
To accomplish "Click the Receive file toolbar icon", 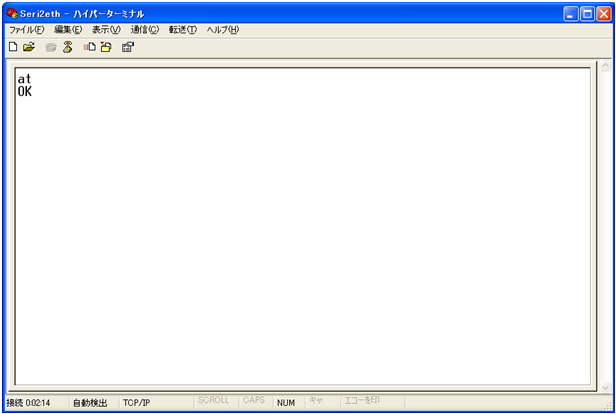I will pos(105,47).
